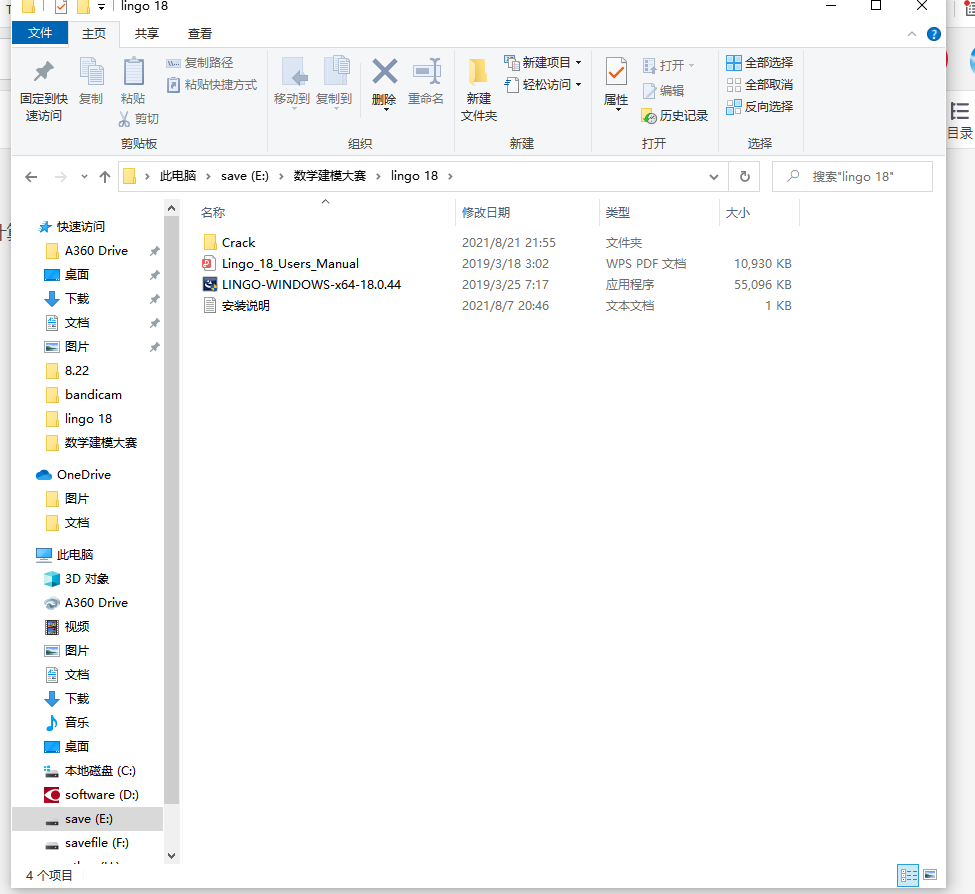975x894 pixels.
Task: Pin to Quick access ribbon button
Action: (x=44, y=89)
